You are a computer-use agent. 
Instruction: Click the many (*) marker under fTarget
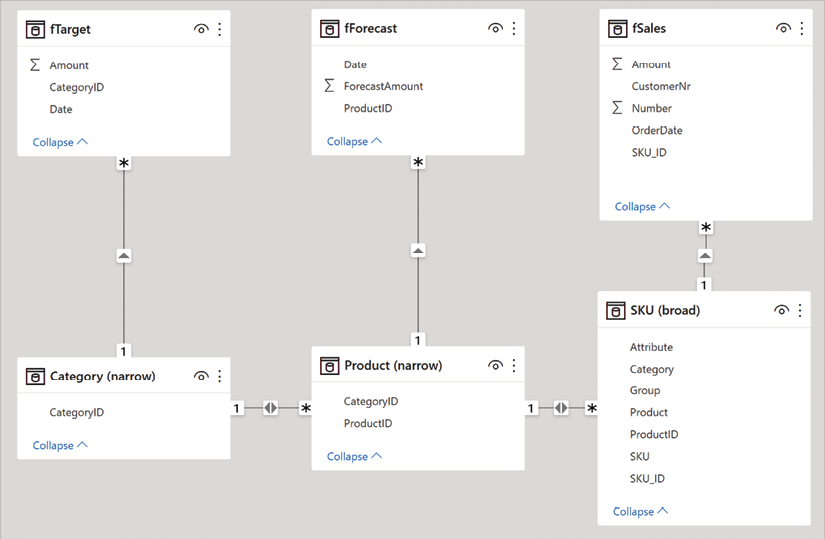pos(124,163)
